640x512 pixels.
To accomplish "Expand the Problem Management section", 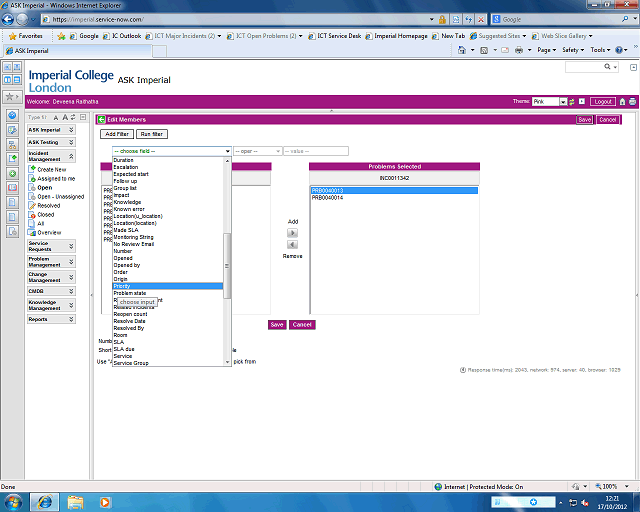I will 70,261.
